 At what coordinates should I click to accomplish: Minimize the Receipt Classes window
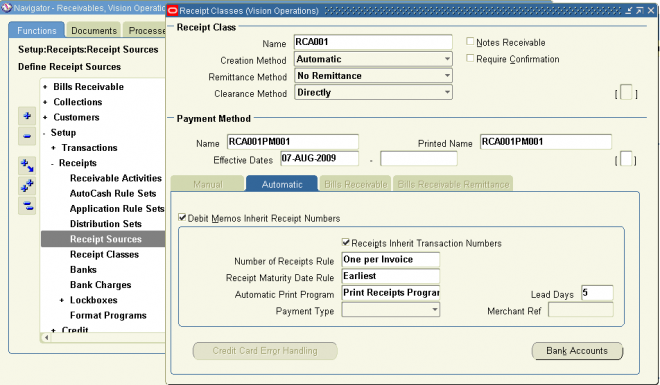(628, 11)
